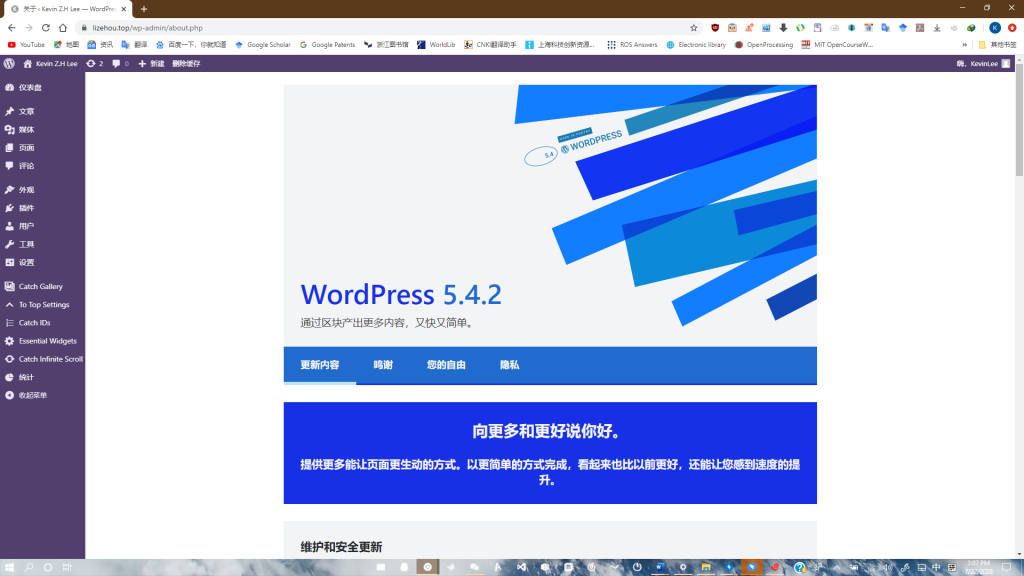Screen dimensions: 1024x576
Task: Open the 文章 posts menu in sidebar
Action: 42,112
